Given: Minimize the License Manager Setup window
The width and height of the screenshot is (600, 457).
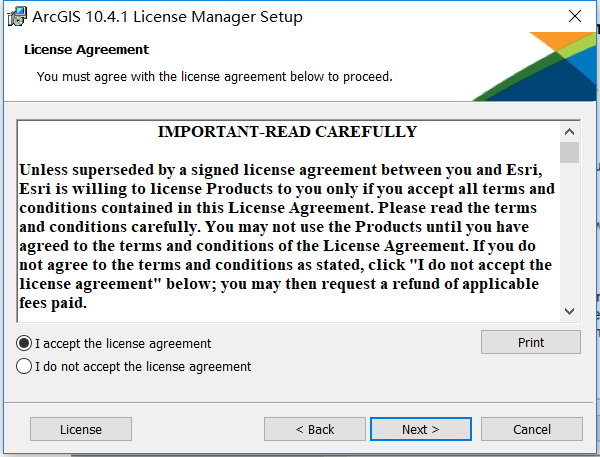Looking at the screenshot, I should [x=482, y=17].
